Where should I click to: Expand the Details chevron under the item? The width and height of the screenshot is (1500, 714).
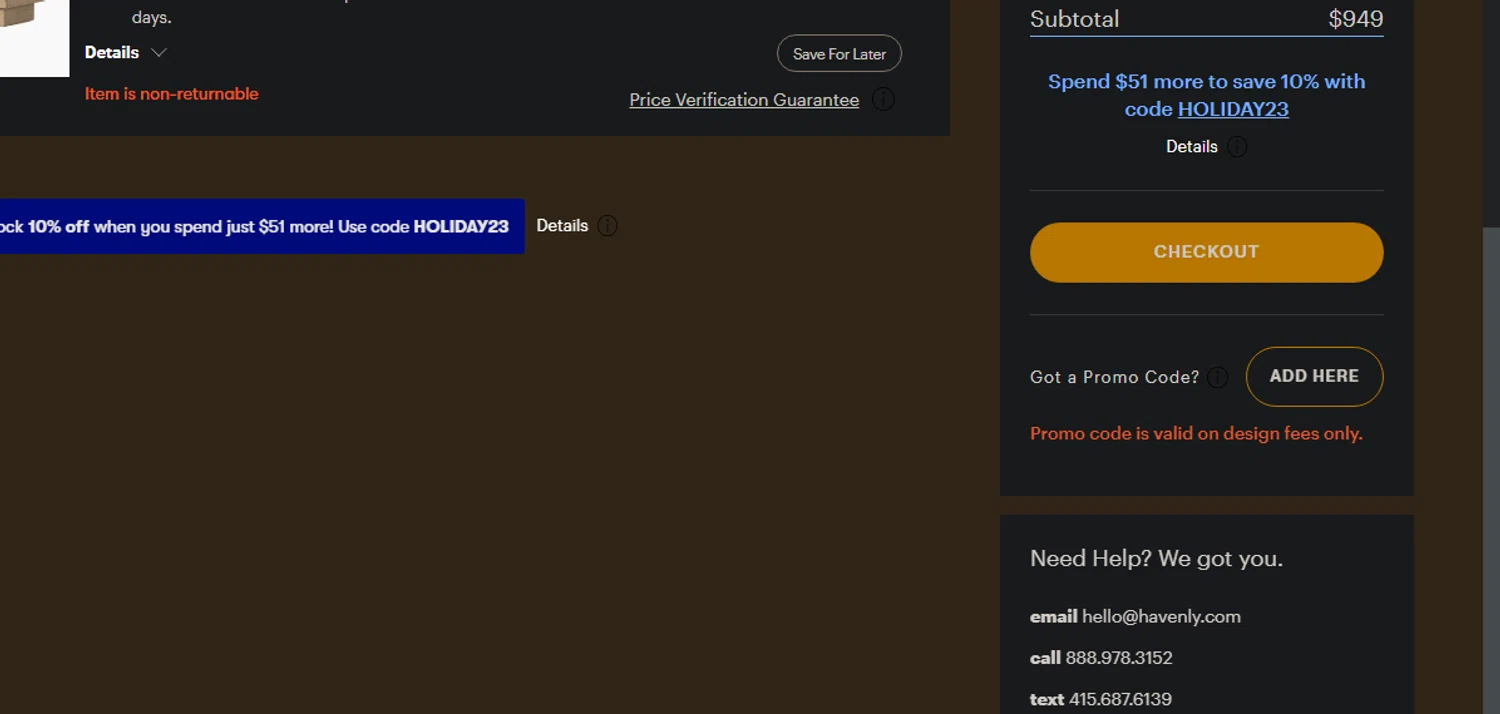point(158,52)
